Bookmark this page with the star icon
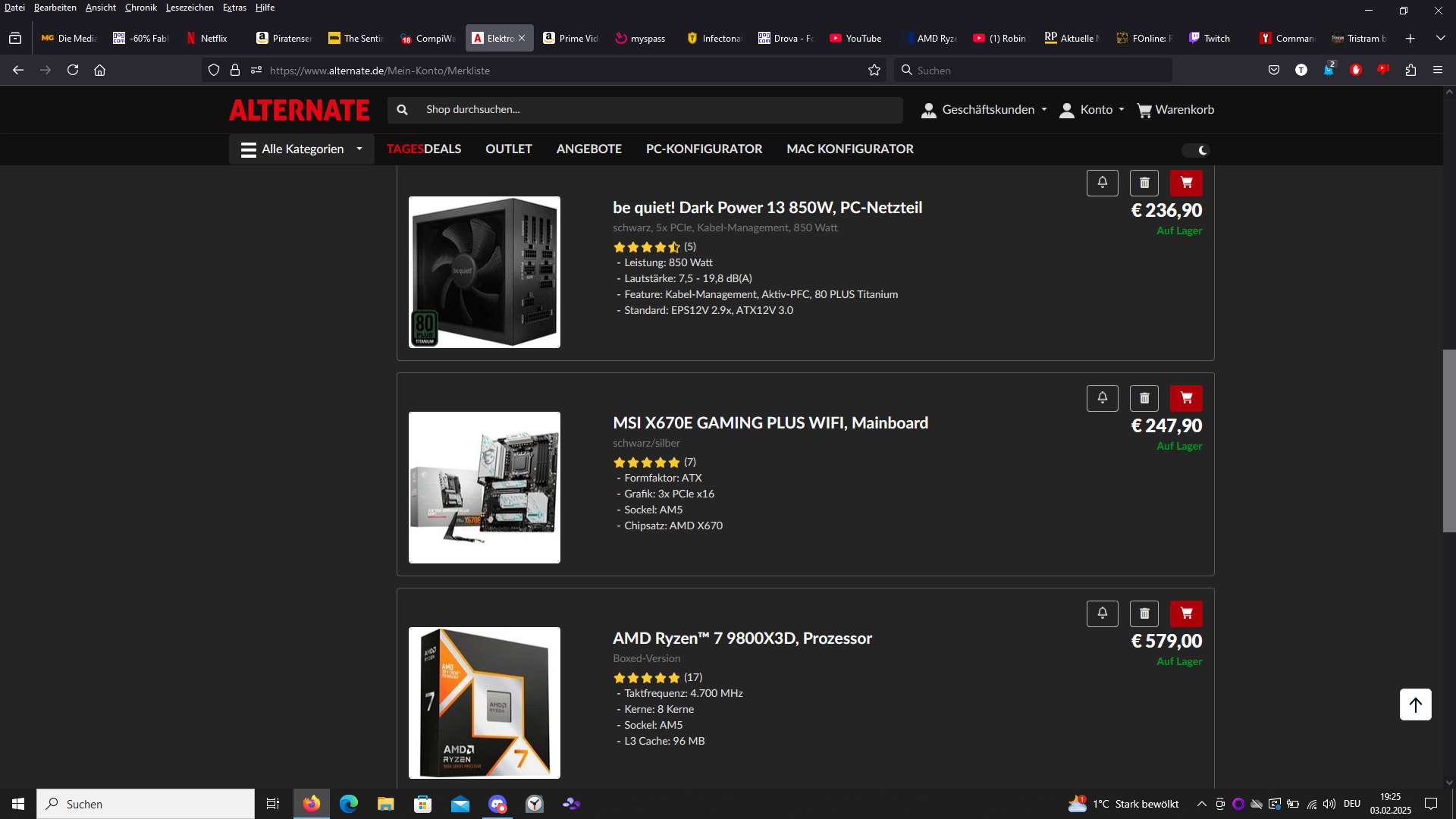 pos(874,70)
